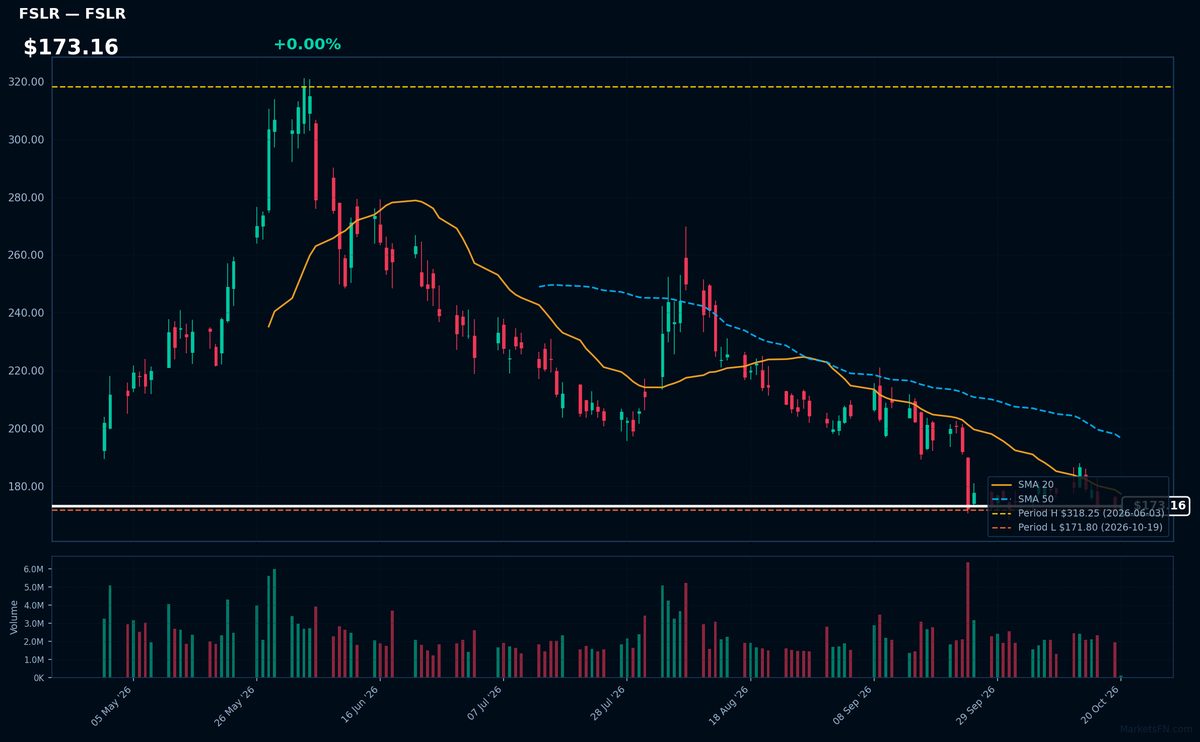The height and width of the screenshot is (742, 1200).
Task: Click the SMA 20 legend entry
Action: tap(1023, 484)
